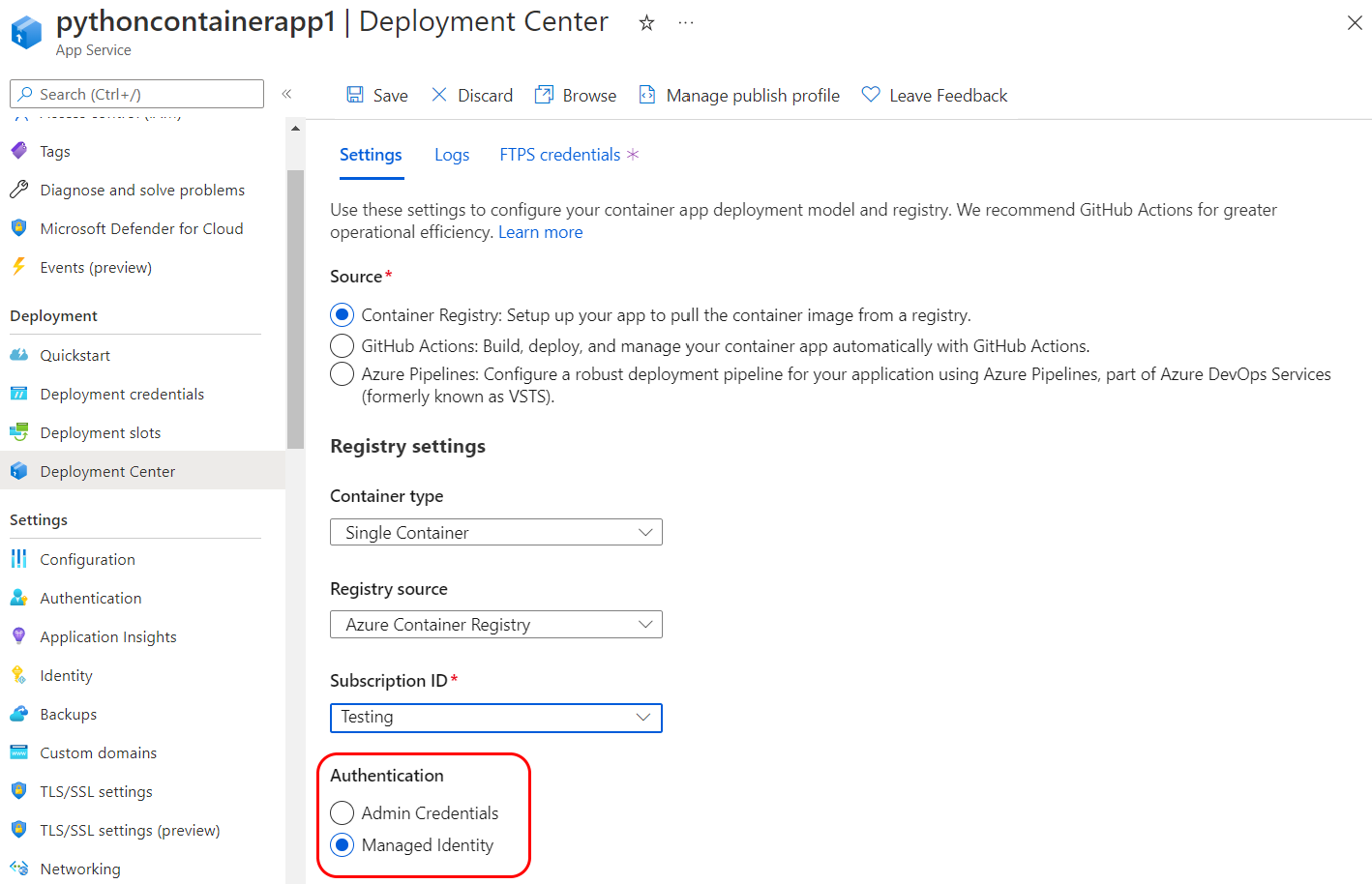Expand the Registry source dropdown
1372x884 pixels.
[x=495, y=624]
